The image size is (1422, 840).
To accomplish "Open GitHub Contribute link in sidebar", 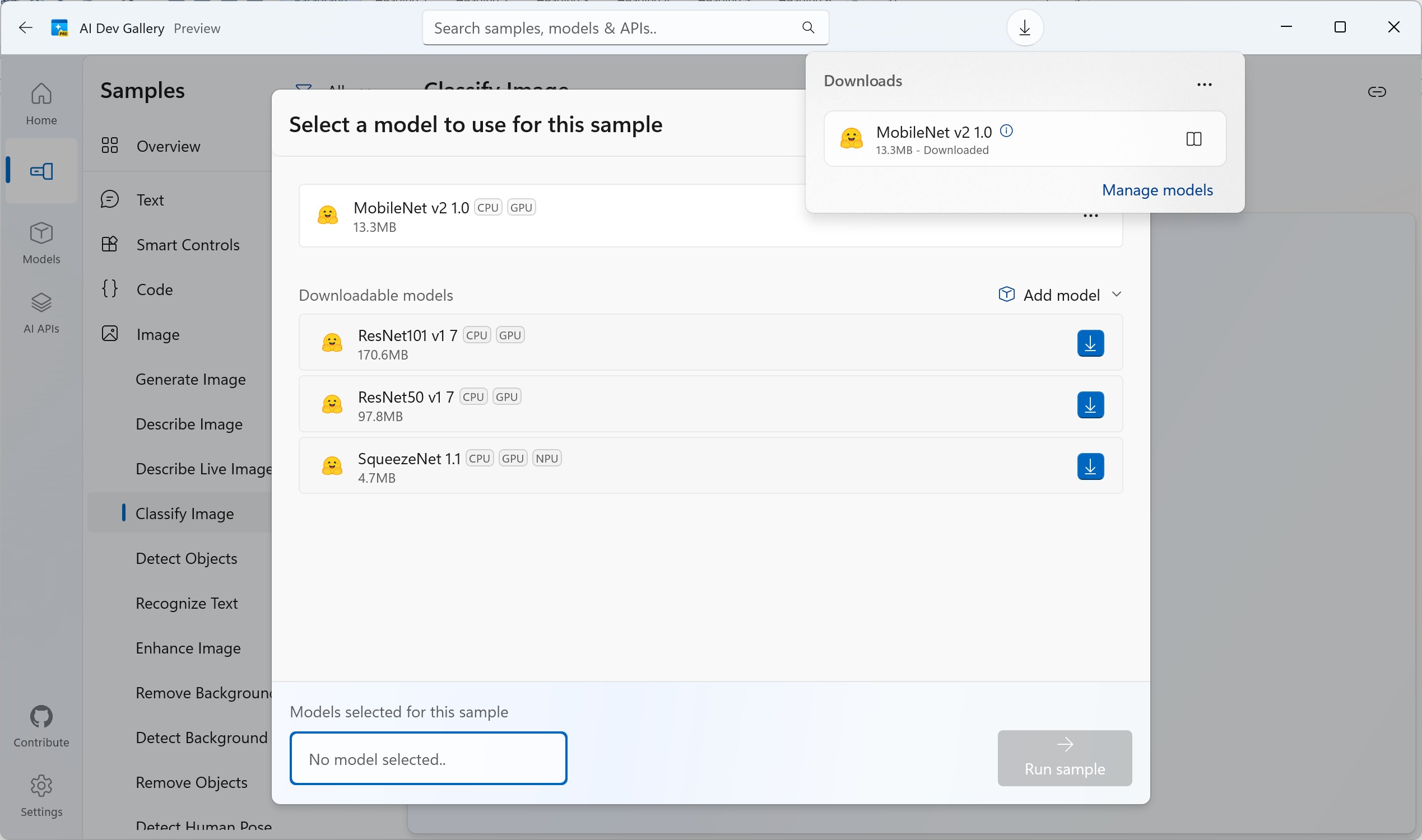I will point(41,726).
